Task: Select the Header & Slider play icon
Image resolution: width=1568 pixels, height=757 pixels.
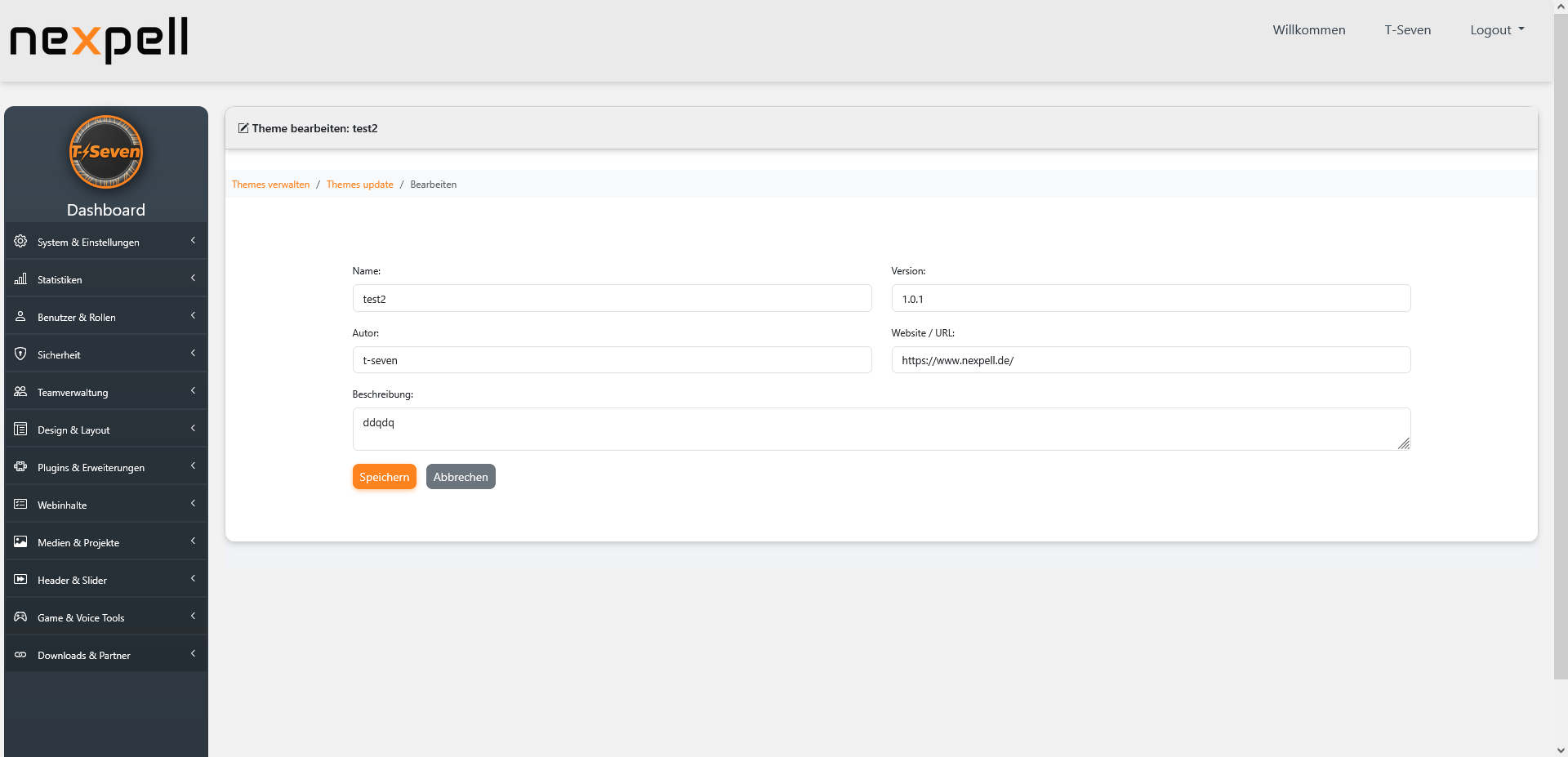Action: pyautogui.click(x=20, y=579)
